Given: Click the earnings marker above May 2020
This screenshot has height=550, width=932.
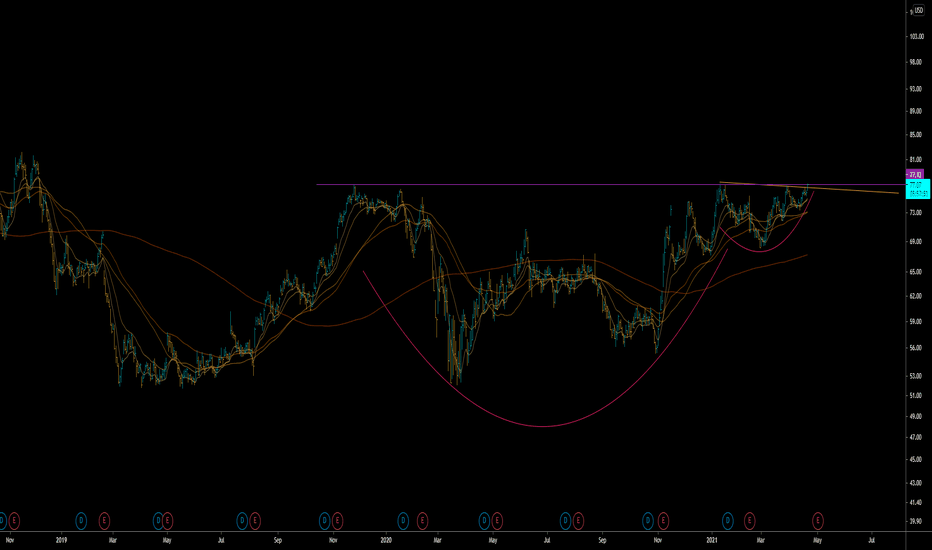Looking at the screenshot, I should 497,521.
